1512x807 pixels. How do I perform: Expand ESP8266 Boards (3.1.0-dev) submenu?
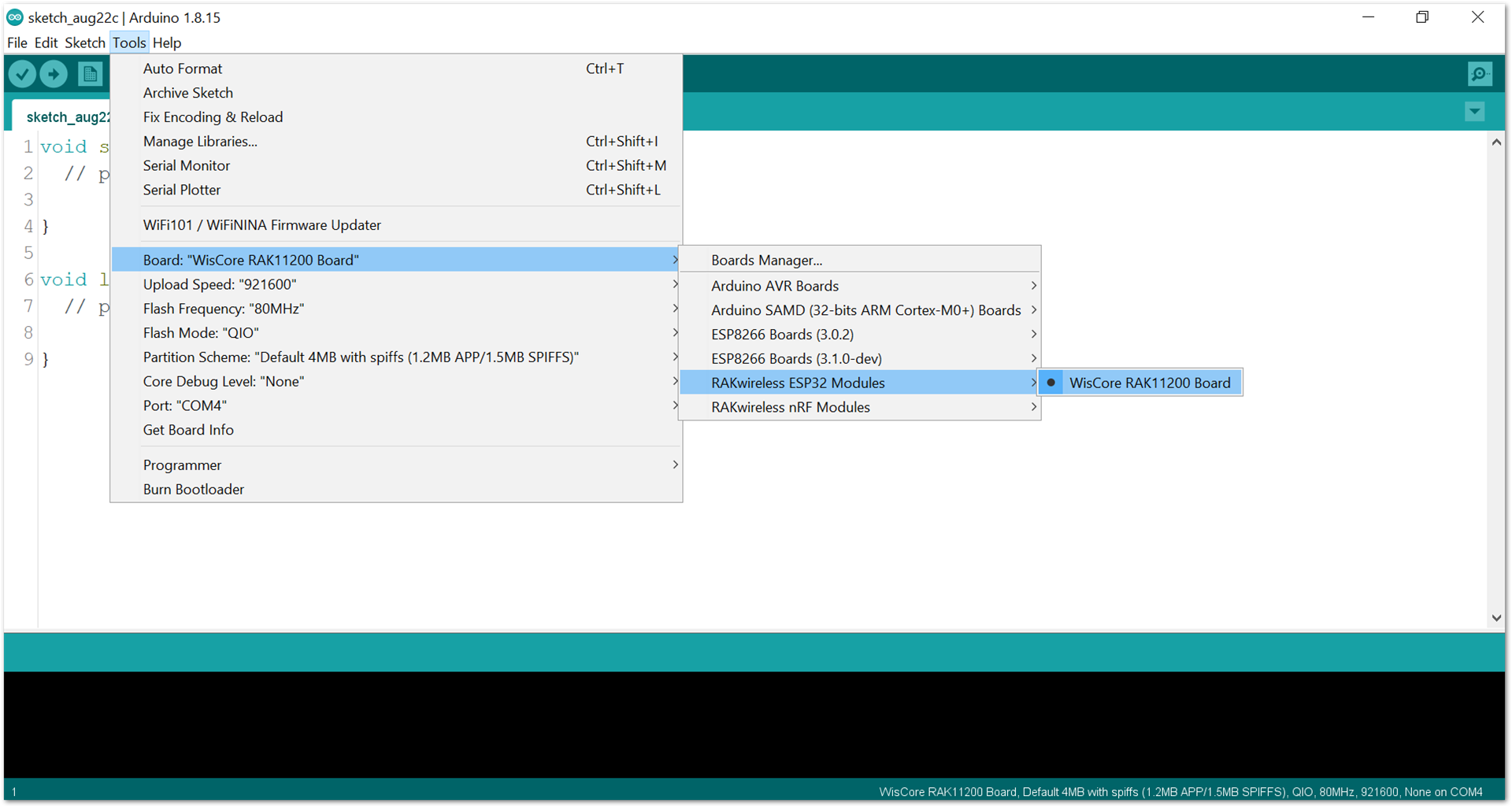coord(860,359)
